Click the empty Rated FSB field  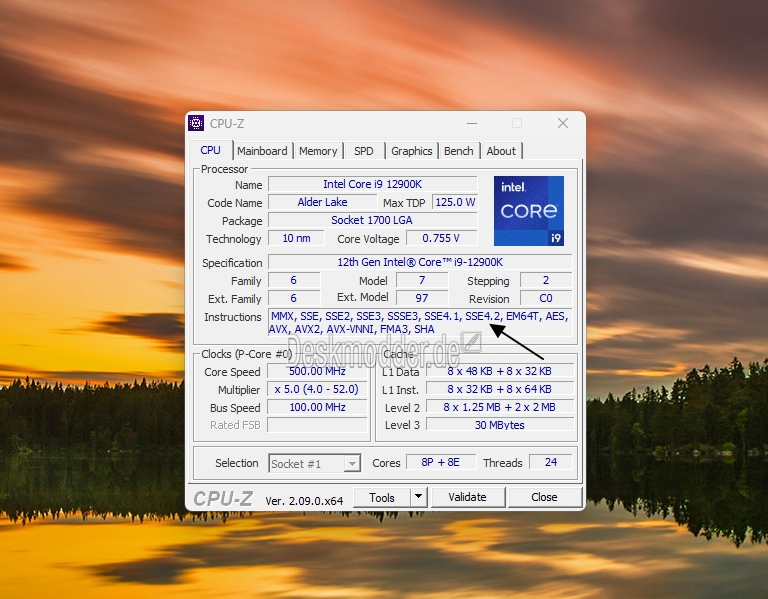tap(317, 425)
